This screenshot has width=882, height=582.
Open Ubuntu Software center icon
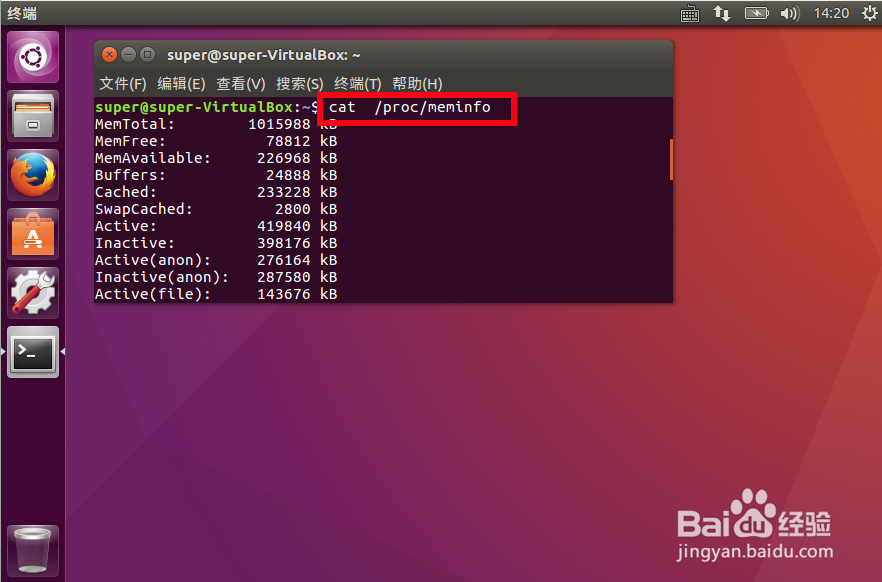pos(33,234)
